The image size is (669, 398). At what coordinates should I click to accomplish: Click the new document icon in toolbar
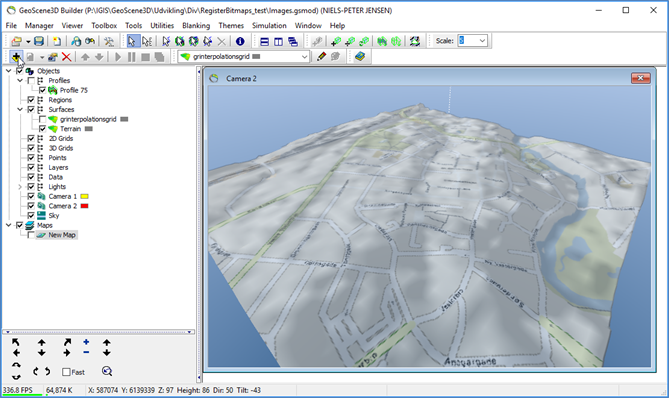[57, 41]
